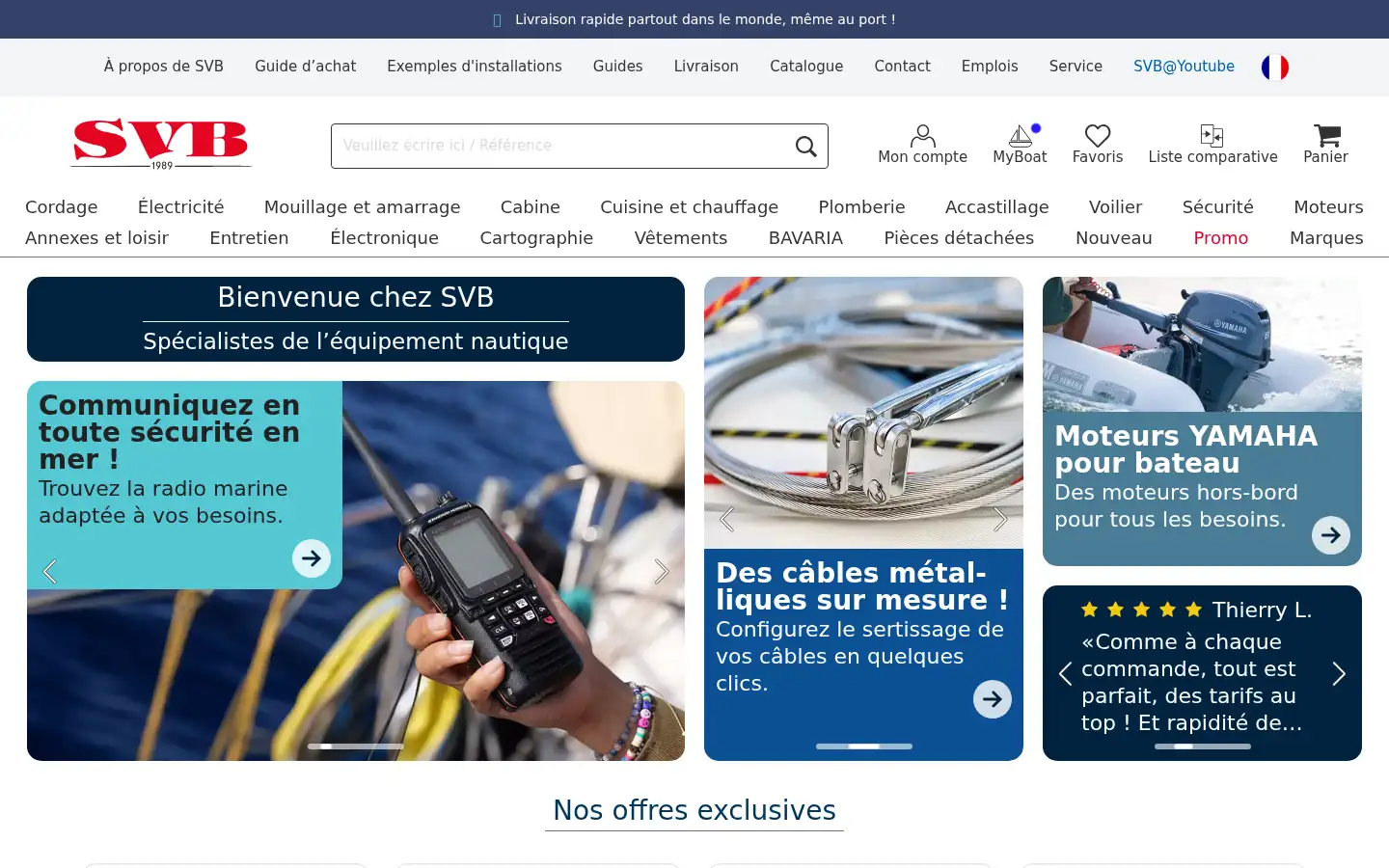Screen dimensions: 1389x868
Task: Go to previous slide in radio banner
Action: (50, 571)
